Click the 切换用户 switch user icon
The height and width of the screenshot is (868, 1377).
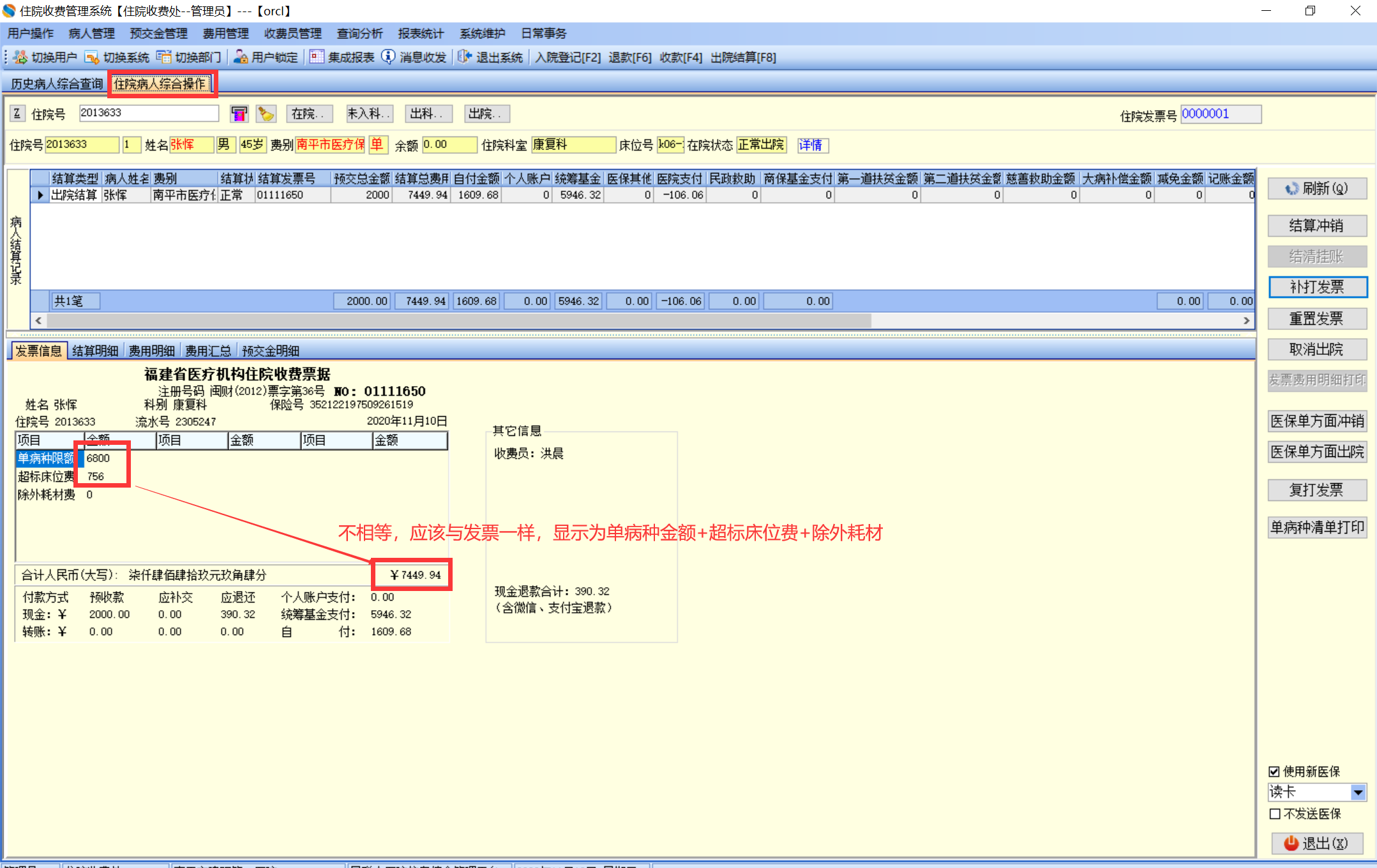20,57
